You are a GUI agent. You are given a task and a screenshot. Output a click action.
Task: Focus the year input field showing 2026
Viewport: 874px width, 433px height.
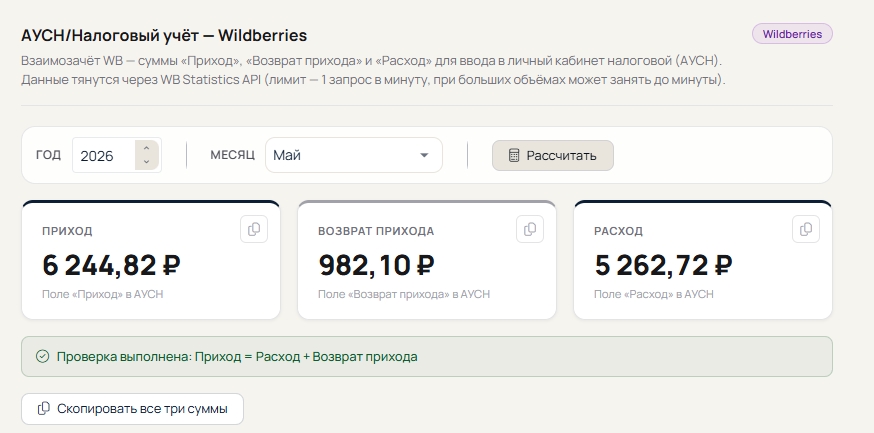104,155
